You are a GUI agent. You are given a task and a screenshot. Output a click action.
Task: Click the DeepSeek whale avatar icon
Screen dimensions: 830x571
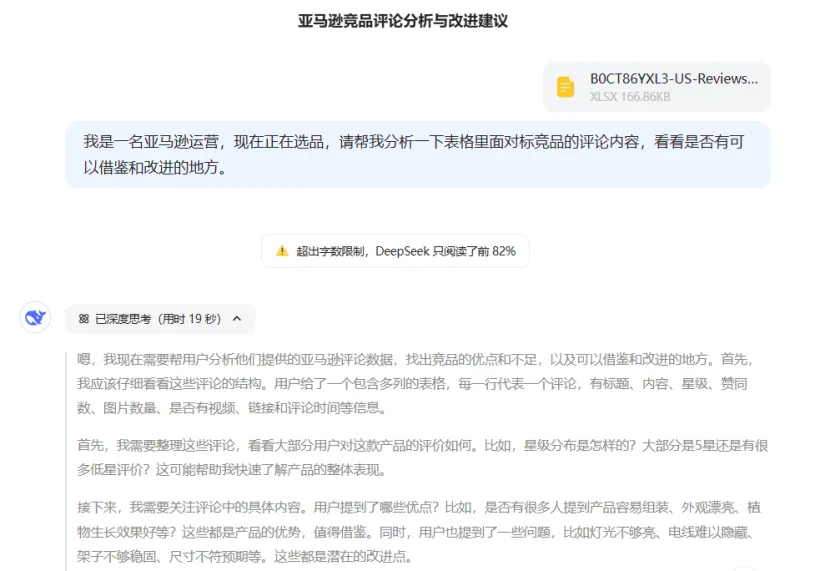click(x=35, y=318)
